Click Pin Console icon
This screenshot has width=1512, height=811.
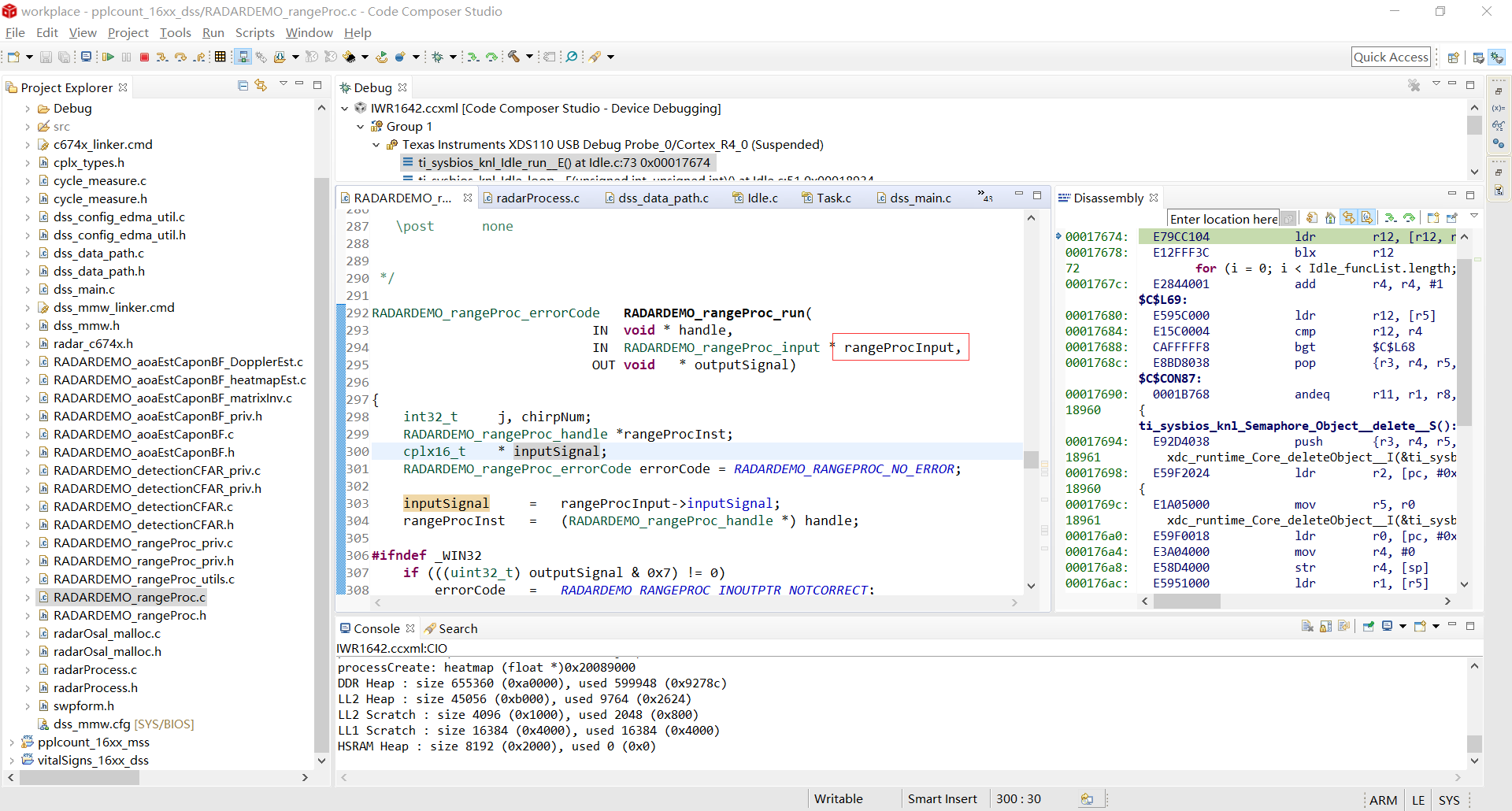click(x=1369, y=627)
